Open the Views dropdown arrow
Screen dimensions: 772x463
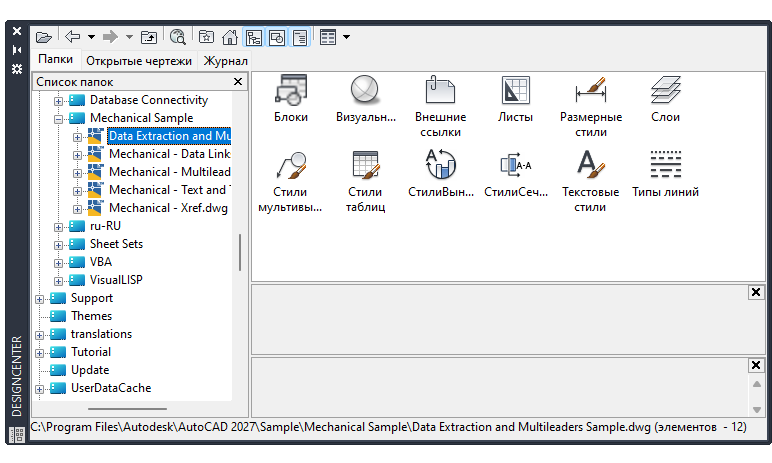click(347, 37)
